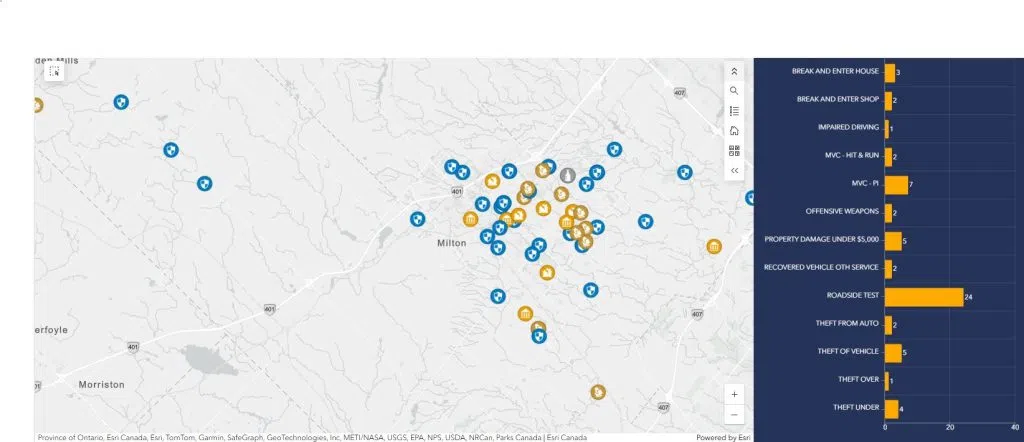The height and width of the screenshot is (442, 1024).
Task: Collapse side panel with double left chevron
Action: coord(734,171)
